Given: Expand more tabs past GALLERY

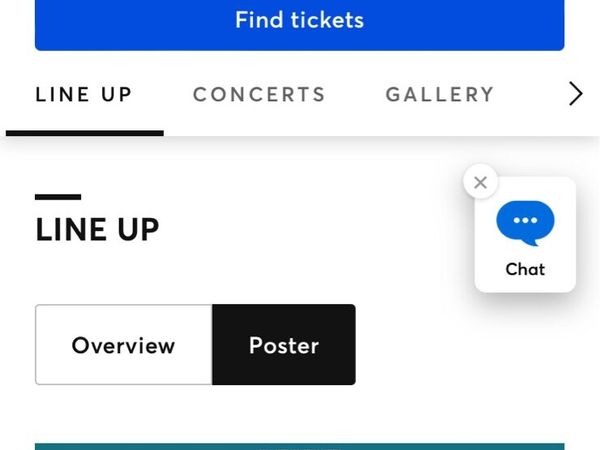Looking at the screenshot, I should coord(575,94).
